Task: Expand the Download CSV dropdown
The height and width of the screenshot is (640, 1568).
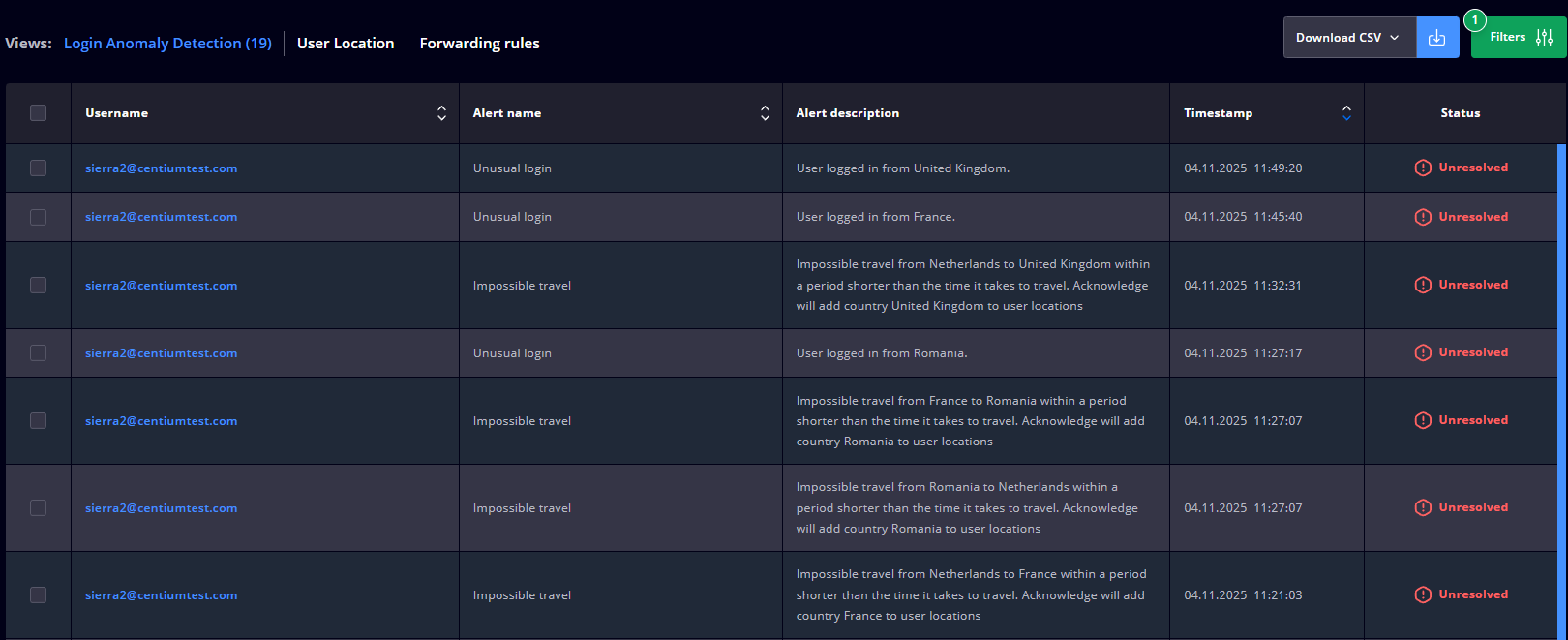Action: coord(1349,38)
